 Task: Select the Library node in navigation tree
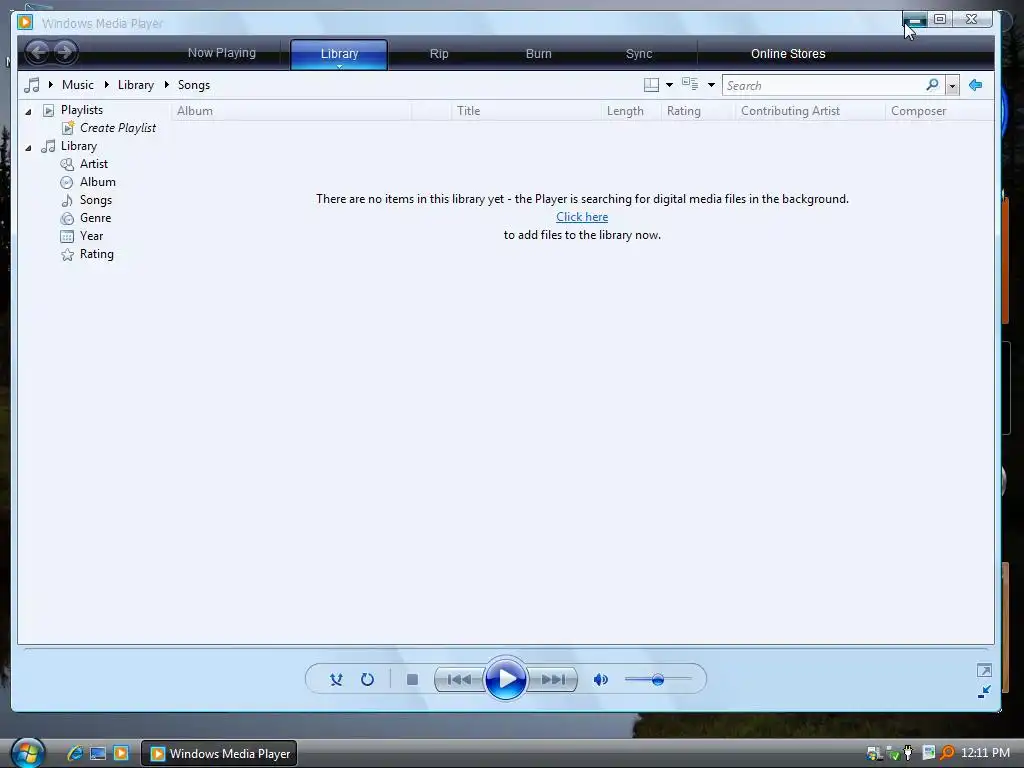tap(78, 146)
